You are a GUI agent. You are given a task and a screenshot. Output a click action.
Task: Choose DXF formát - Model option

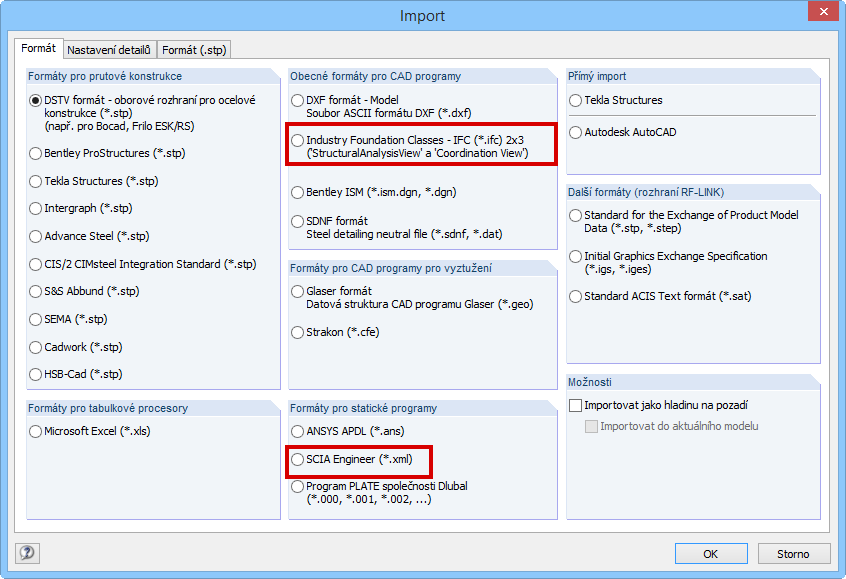pos(298,101)
